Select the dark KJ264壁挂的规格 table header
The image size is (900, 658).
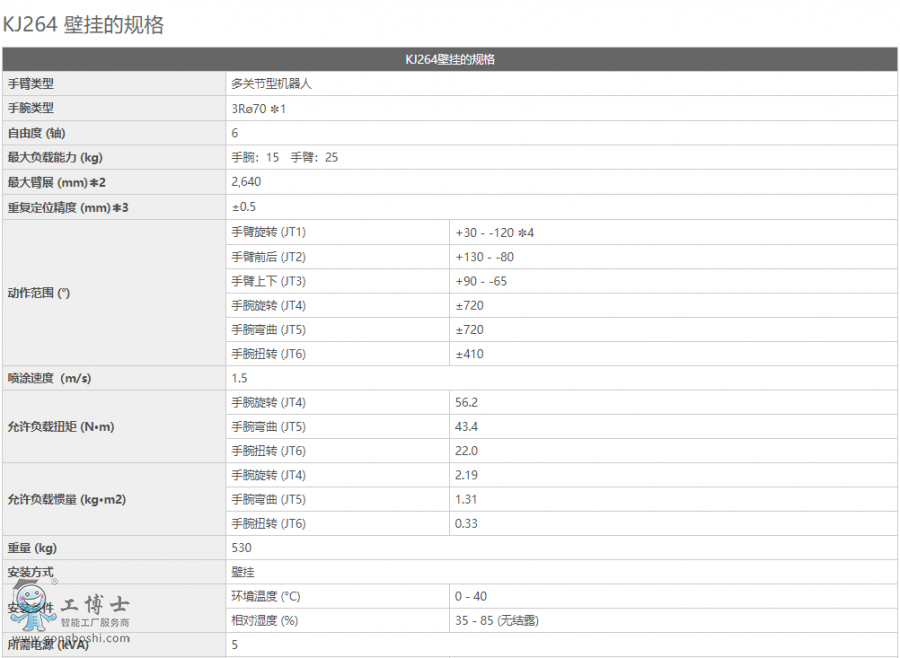click(449, 59)
